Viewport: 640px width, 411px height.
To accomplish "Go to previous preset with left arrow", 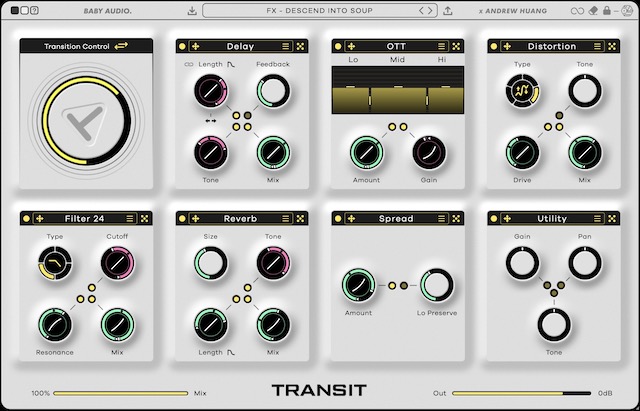I will point(421,10).
